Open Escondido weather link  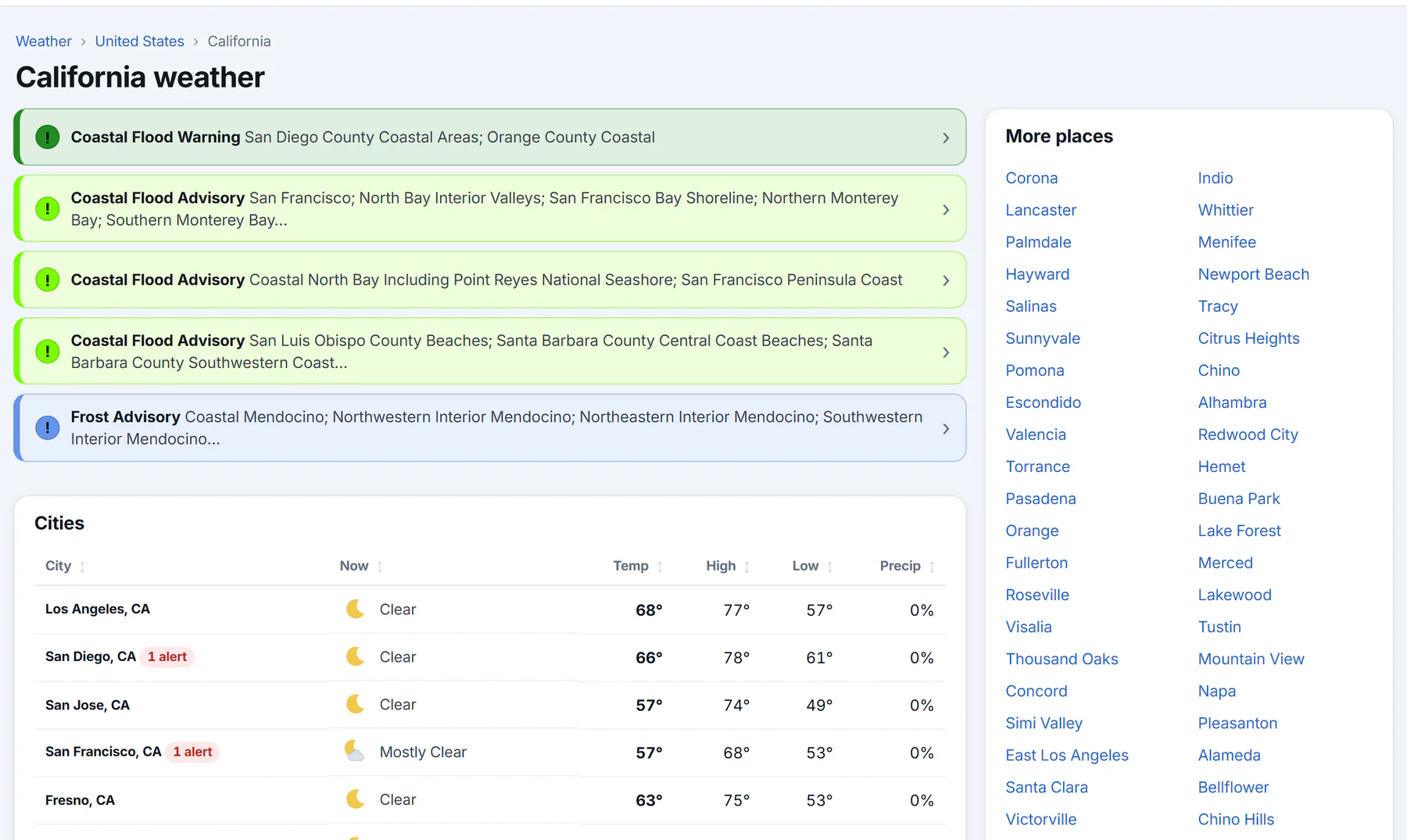click(1044, 402)
